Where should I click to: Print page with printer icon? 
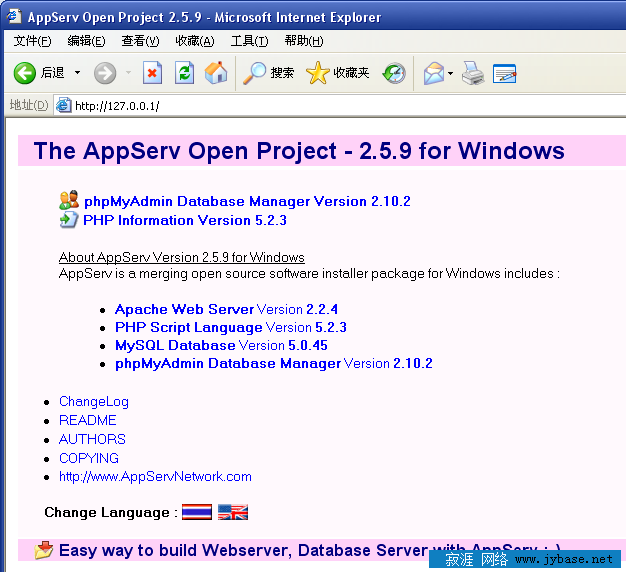tap(473, 73)
